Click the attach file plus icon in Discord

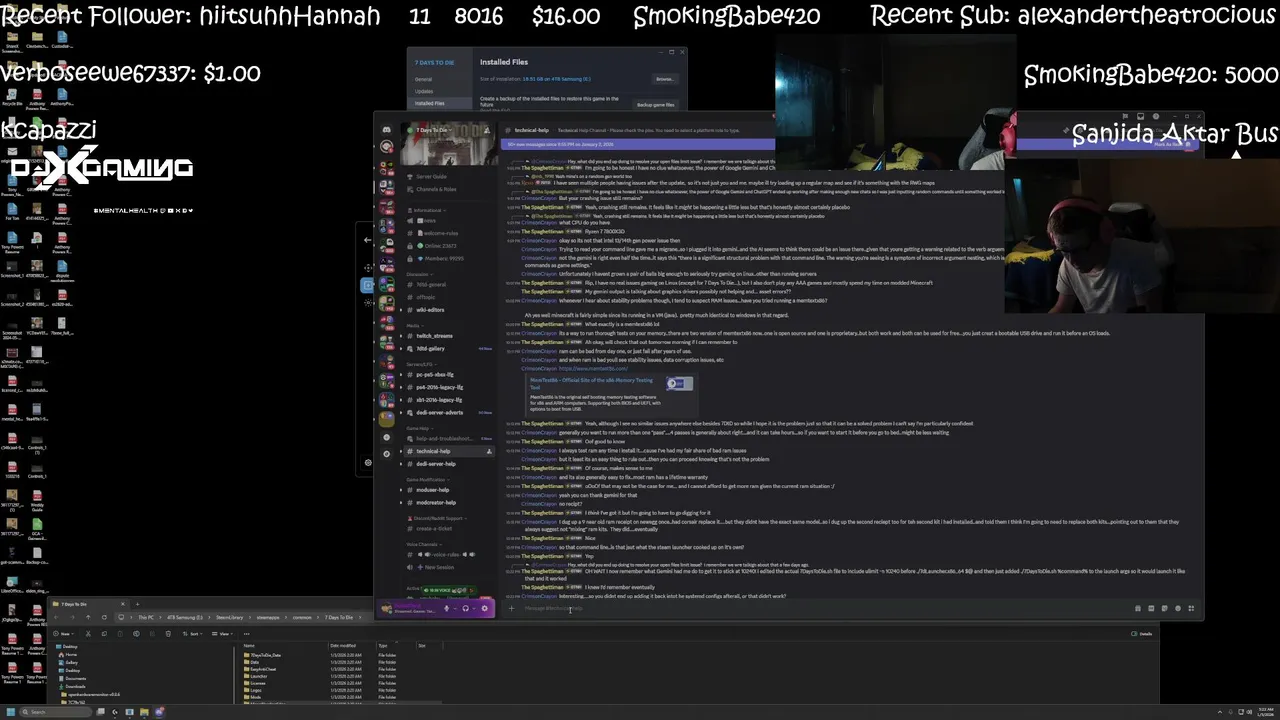coord(511,608)
